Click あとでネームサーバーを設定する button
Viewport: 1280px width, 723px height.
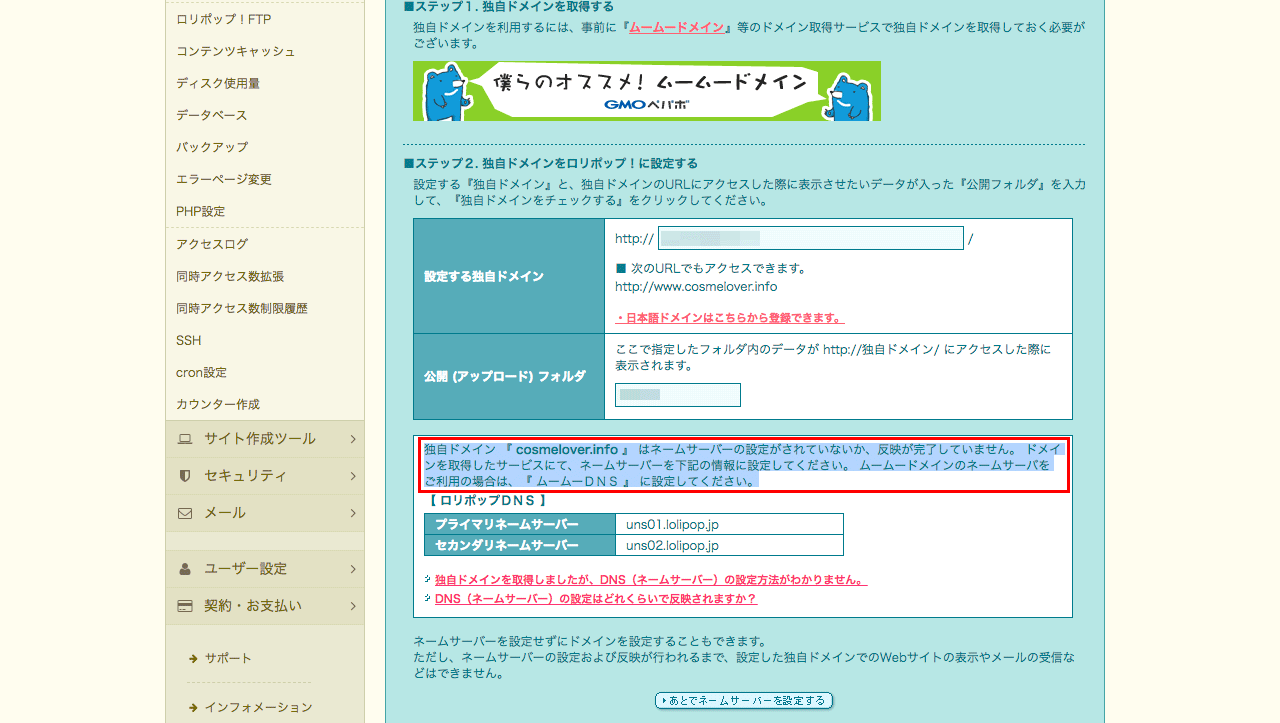pos(744,701)
